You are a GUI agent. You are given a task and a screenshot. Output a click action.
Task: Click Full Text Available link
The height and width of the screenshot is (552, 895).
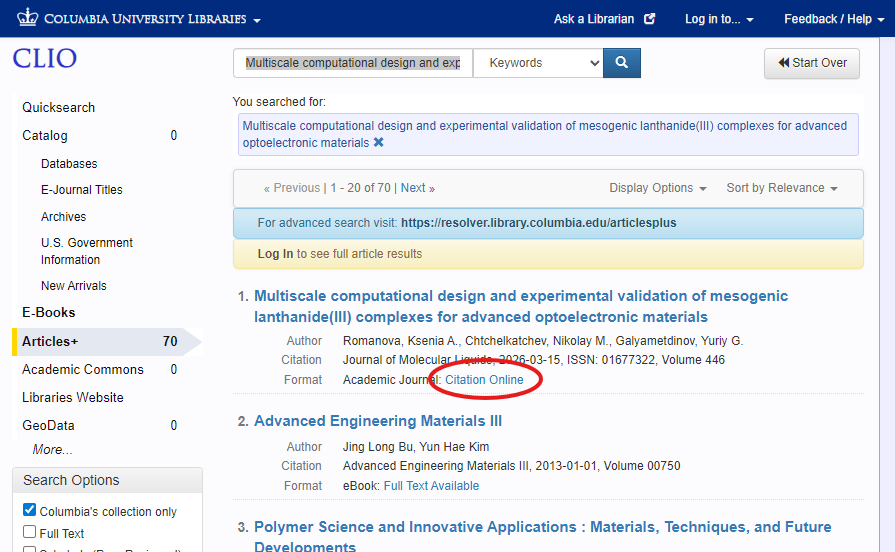tap(432, 486)
